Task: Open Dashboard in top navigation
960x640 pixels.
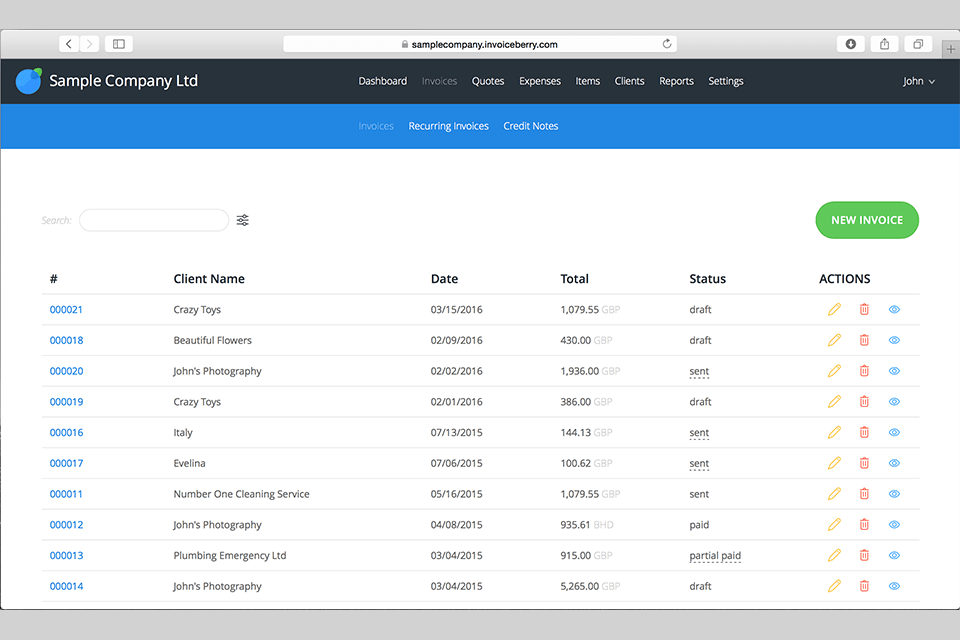Action: 383,81
